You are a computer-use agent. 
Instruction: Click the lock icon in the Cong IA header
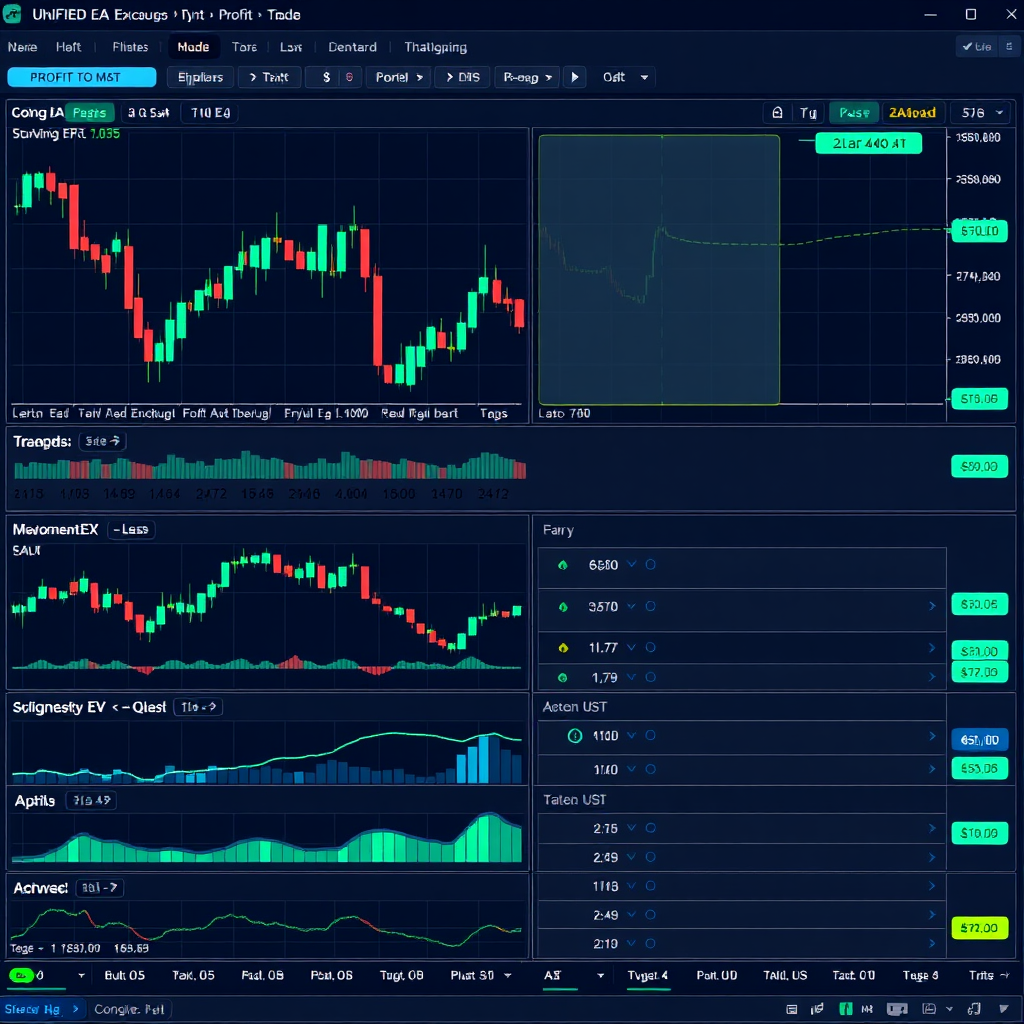777,112
